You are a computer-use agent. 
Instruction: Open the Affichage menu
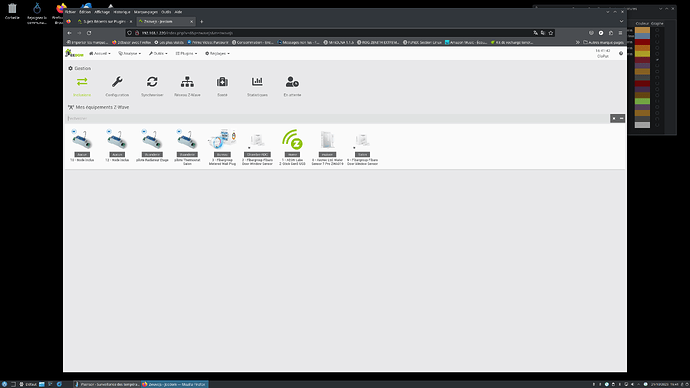[x=102, y=12]
